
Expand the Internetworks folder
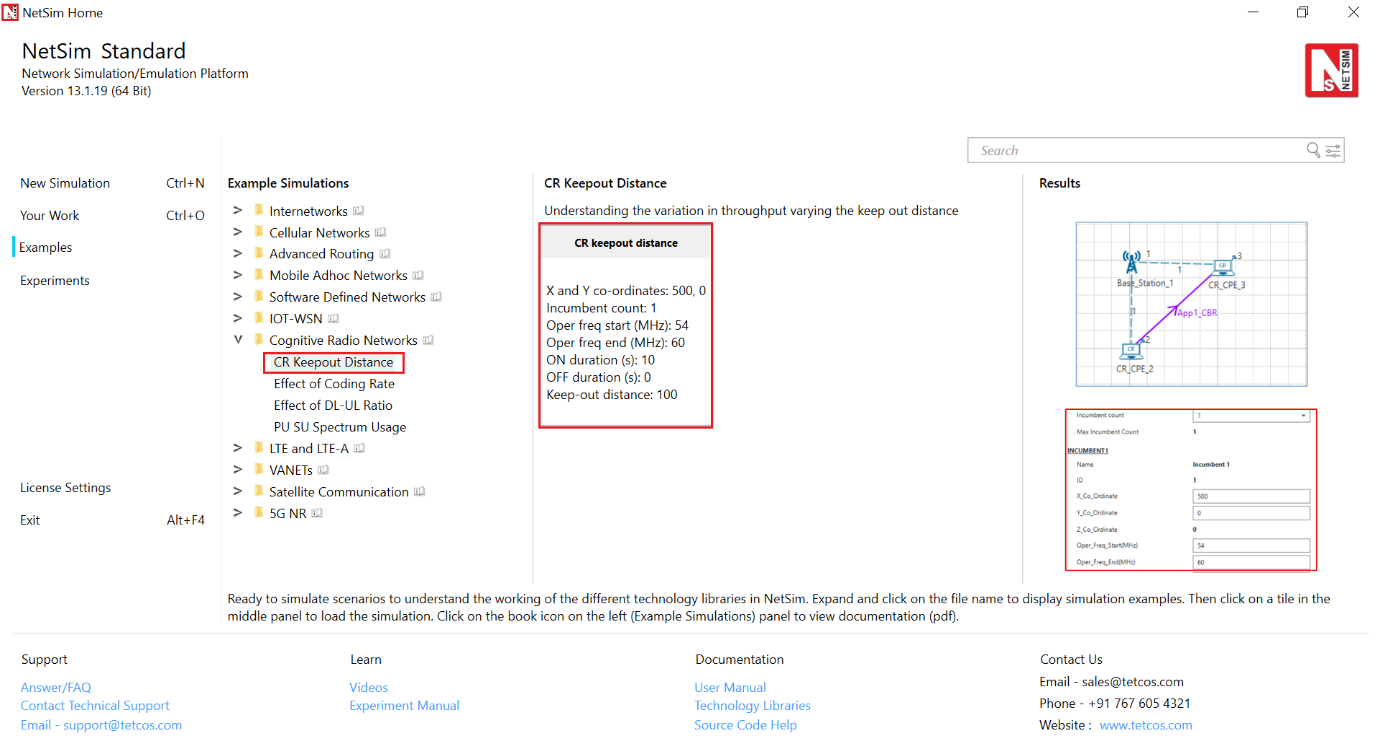tap(238, 211)
